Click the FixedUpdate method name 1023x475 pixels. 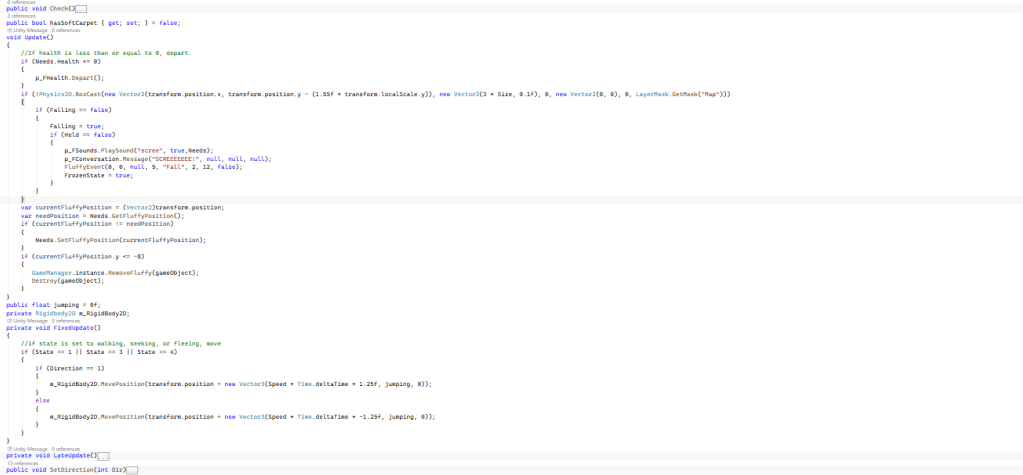coord(74,328)
